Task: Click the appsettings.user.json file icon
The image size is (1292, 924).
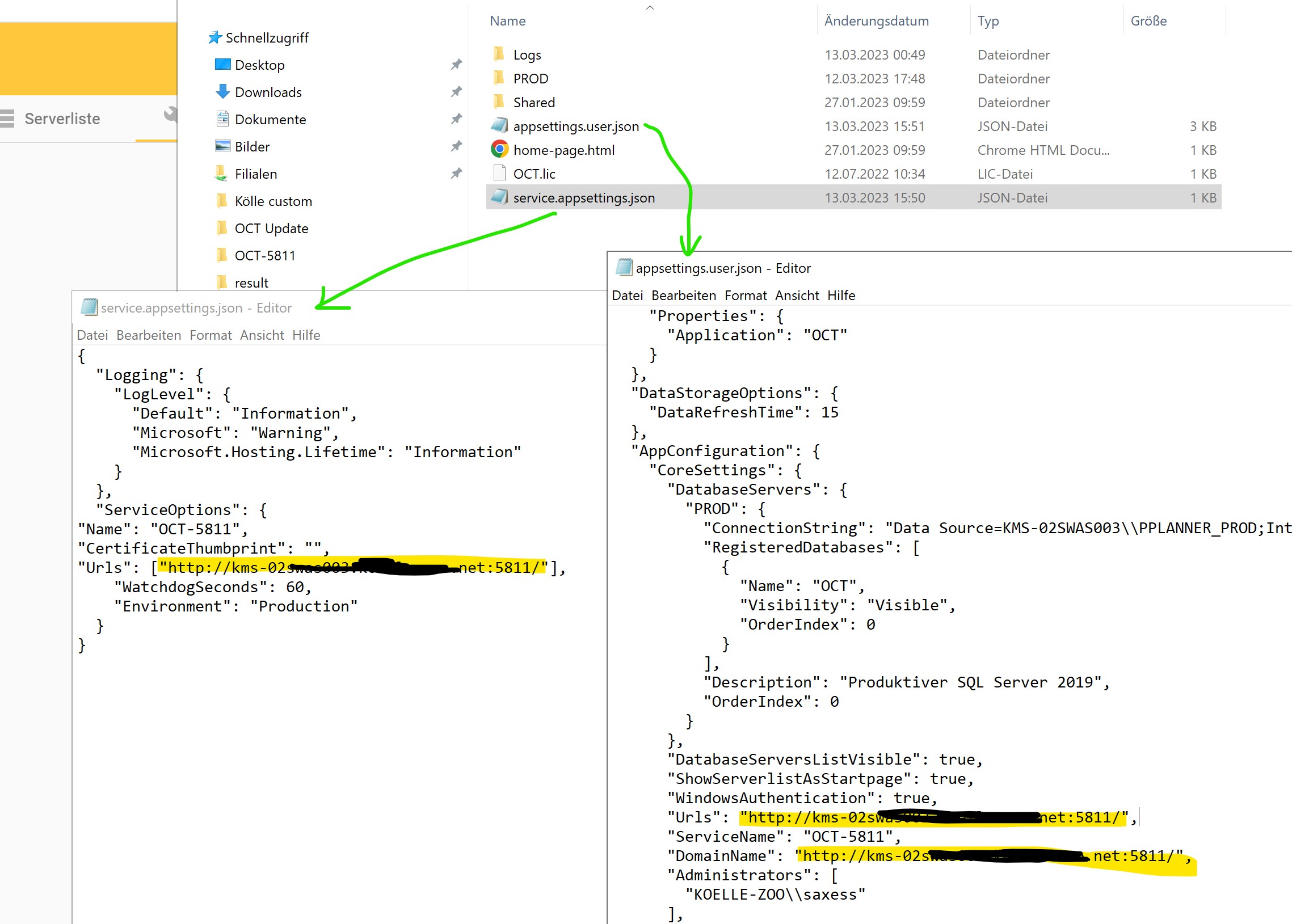Action: coord(499,126)
